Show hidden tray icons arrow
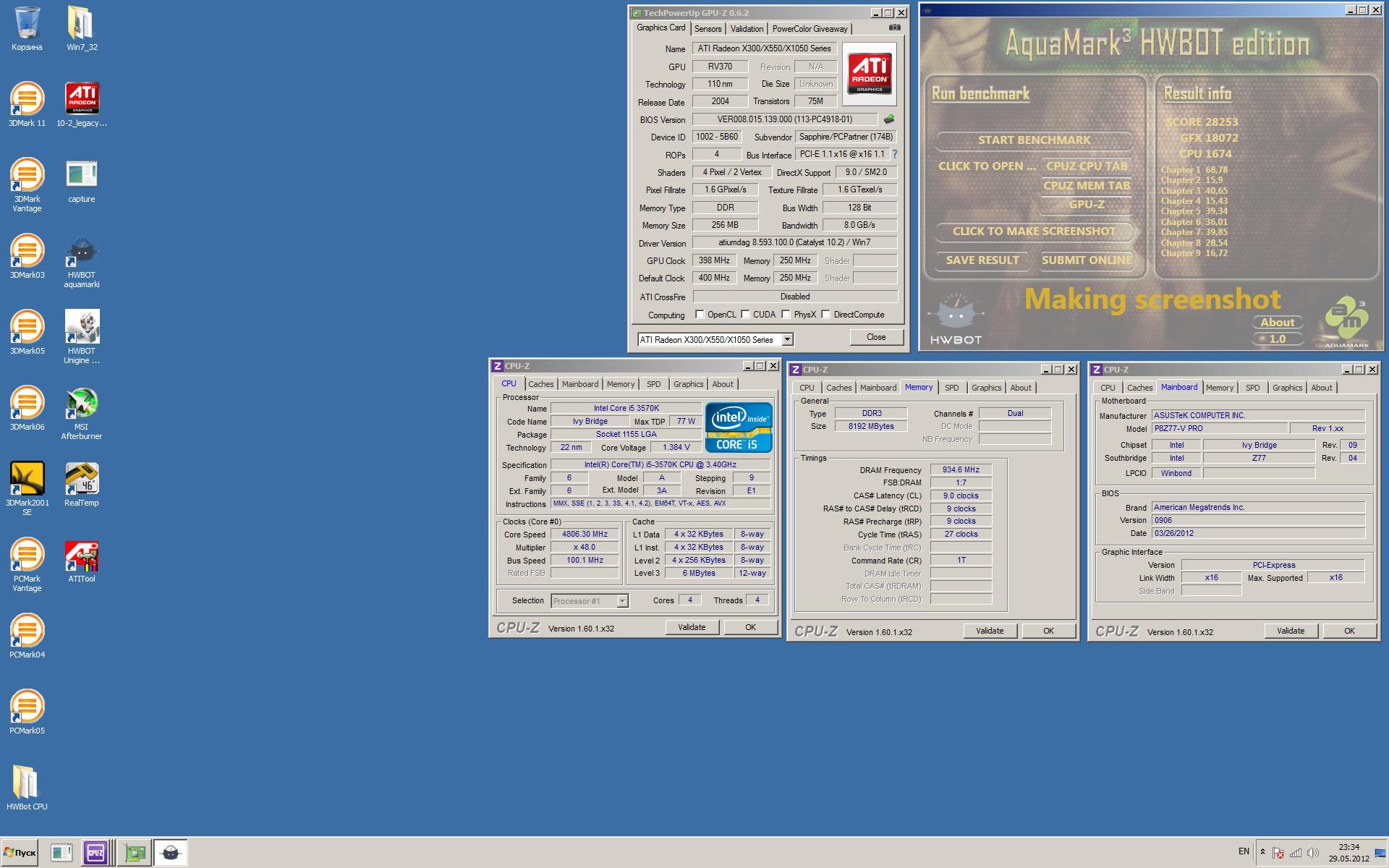 [1262, 852]
